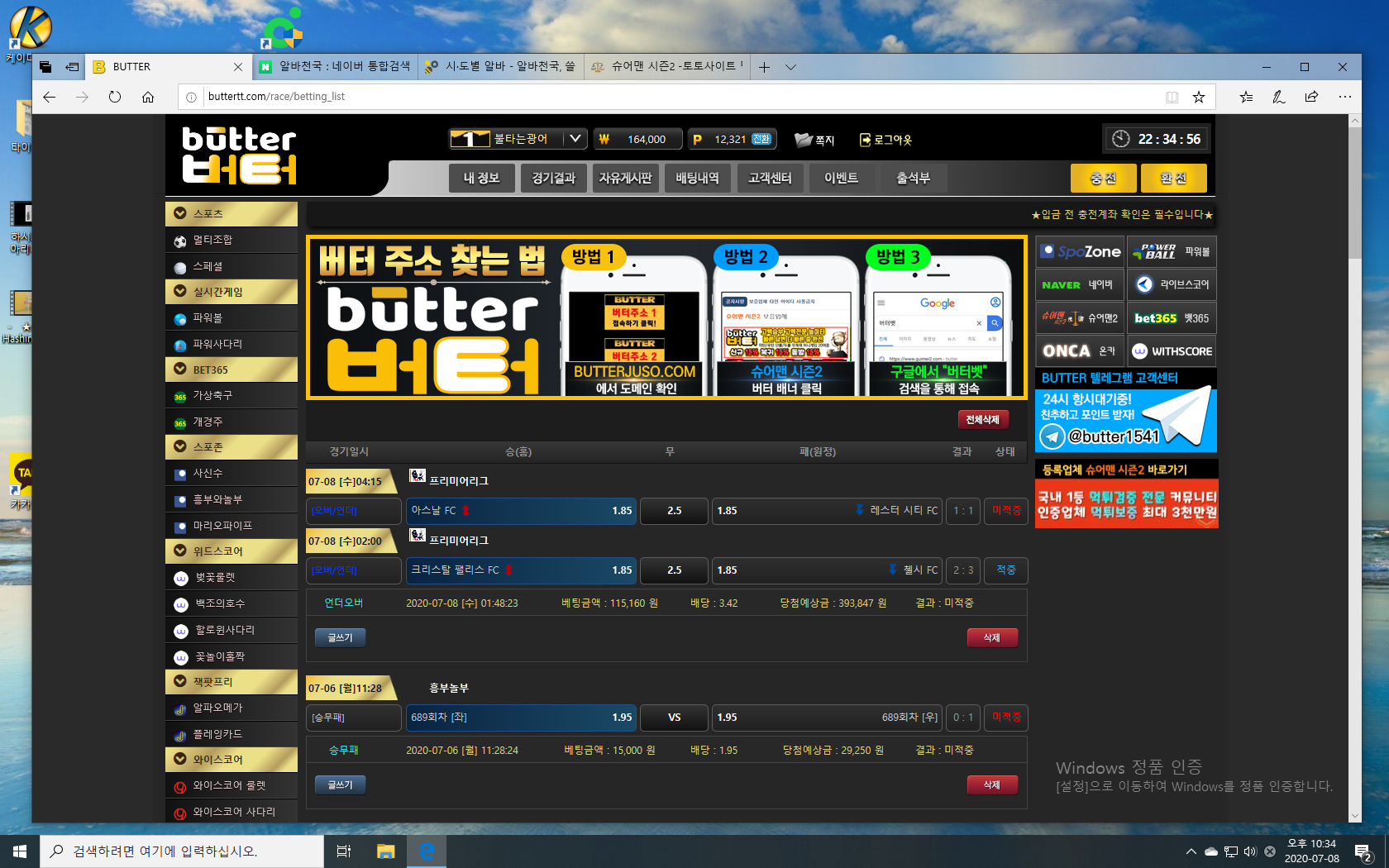
Task: Switch to the 알바천국 네이버 browser tab
Action: pos(335,67)
